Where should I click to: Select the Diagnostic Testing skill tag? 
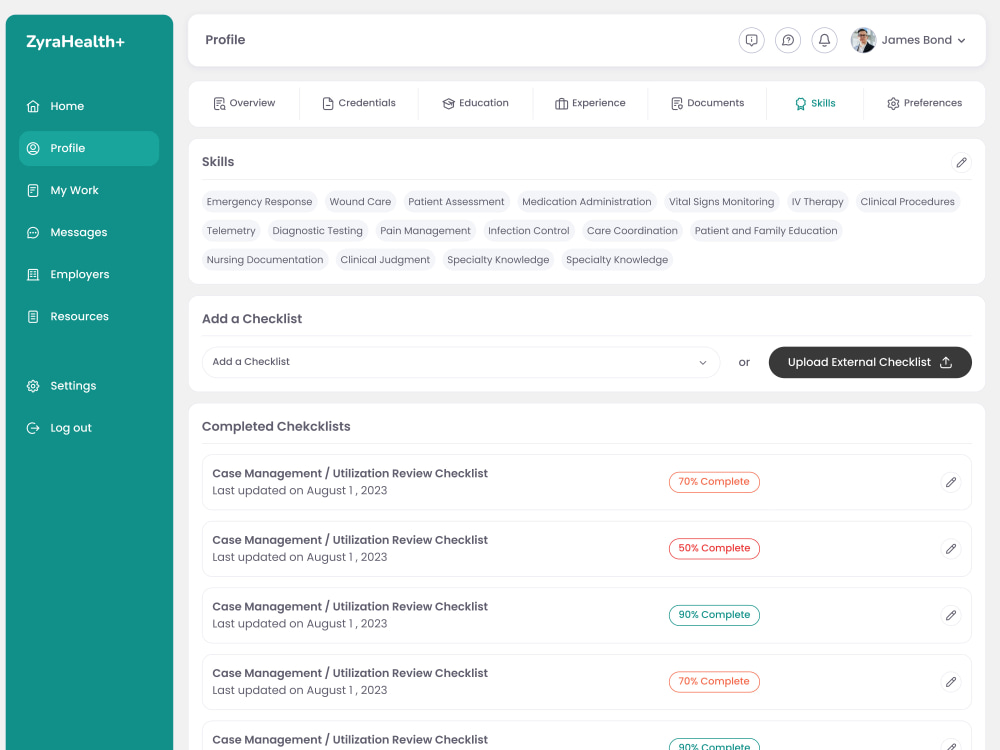click(x=318, y=231)
